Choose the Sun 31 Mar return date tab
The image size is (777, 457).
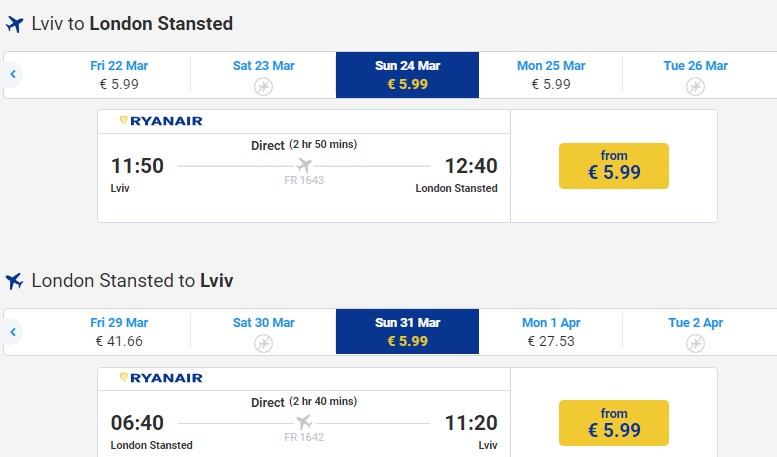pos(407,332)
